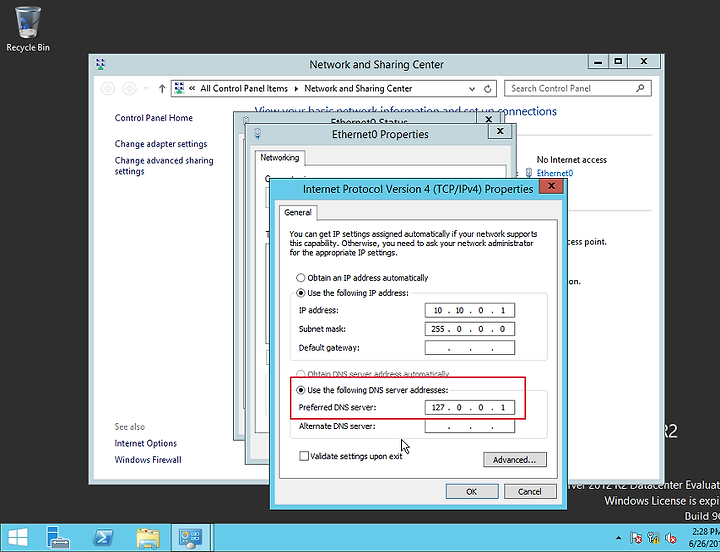Close the Ethernet0 Properties dialog
720x552 pixels.
tap(500, 131)
